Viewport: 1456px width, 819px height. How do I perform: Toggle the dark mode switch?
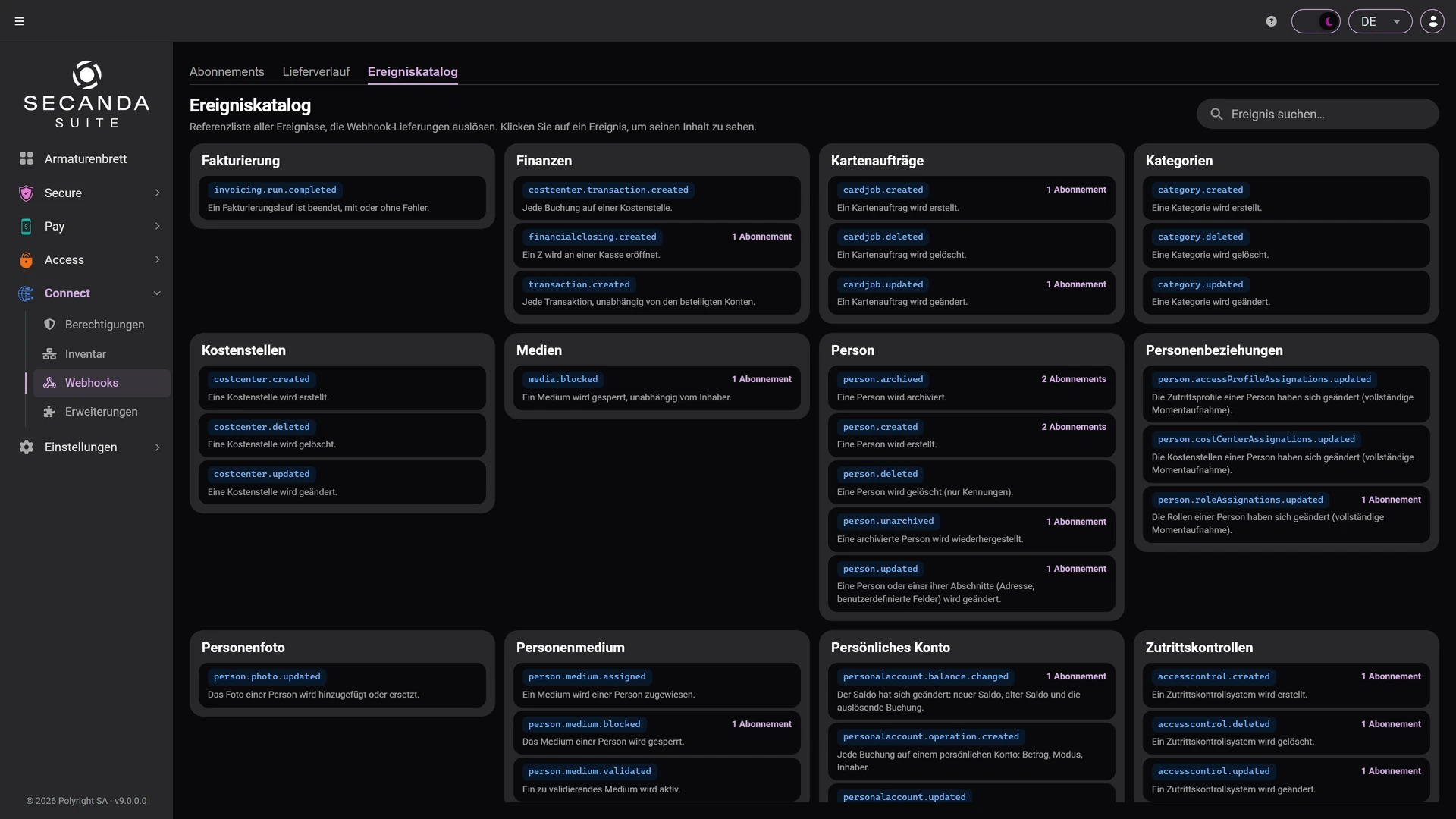pyautogui.click(x=1316, y=21)
